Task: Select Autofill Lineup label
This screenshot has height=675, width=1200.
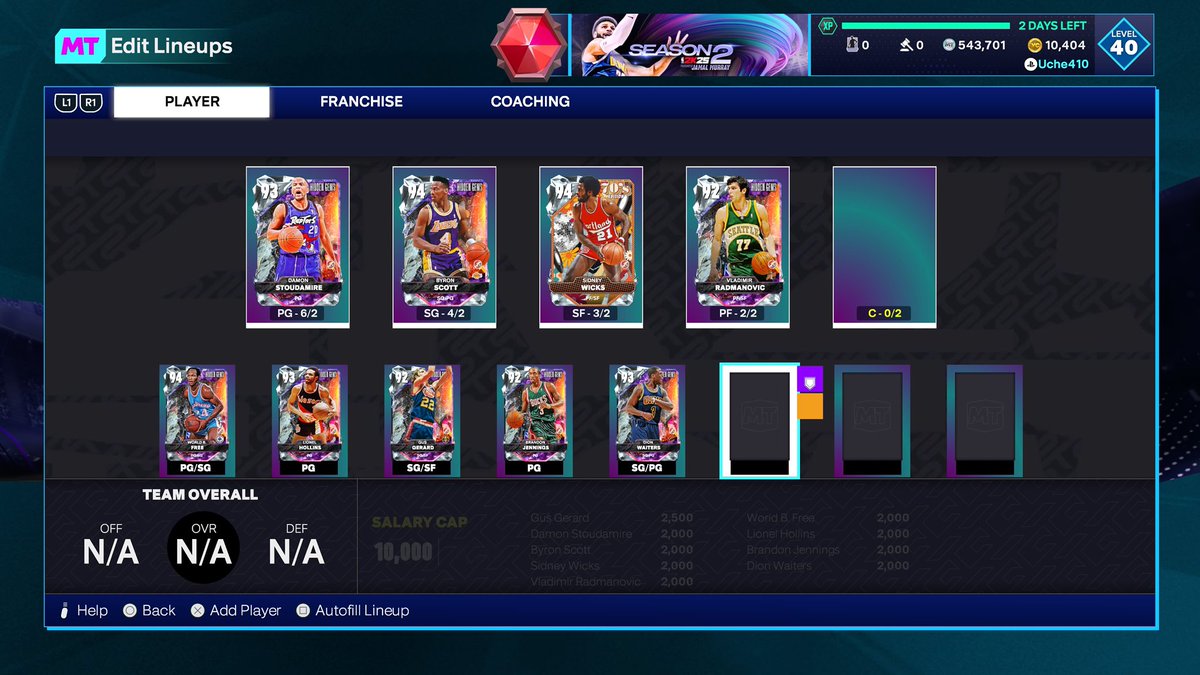Action: point(362,610)
